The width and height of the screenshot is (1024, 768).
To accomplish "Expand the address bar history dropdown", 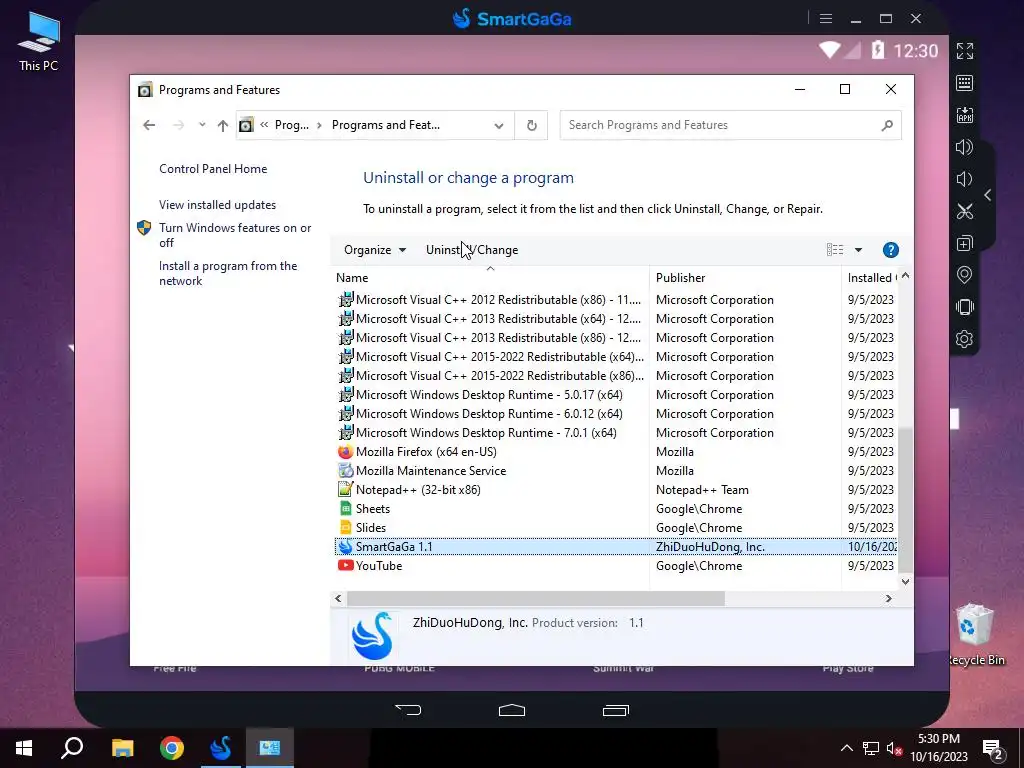I will coord(499,125).
